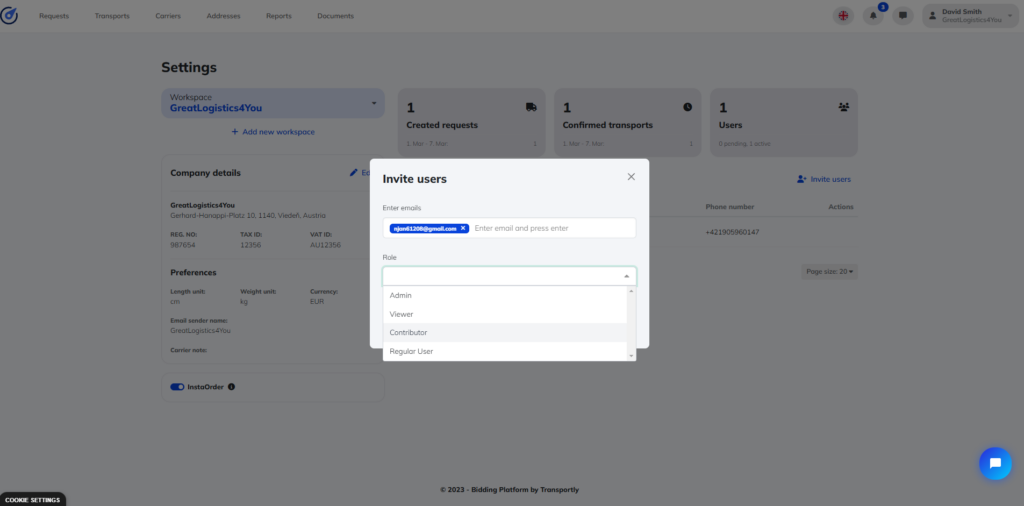Image resolution: width=1024 pixels, height=506 pixels.
Task: Open the Carriers menu
Action: pyautogui.click(x=168, y=16)
